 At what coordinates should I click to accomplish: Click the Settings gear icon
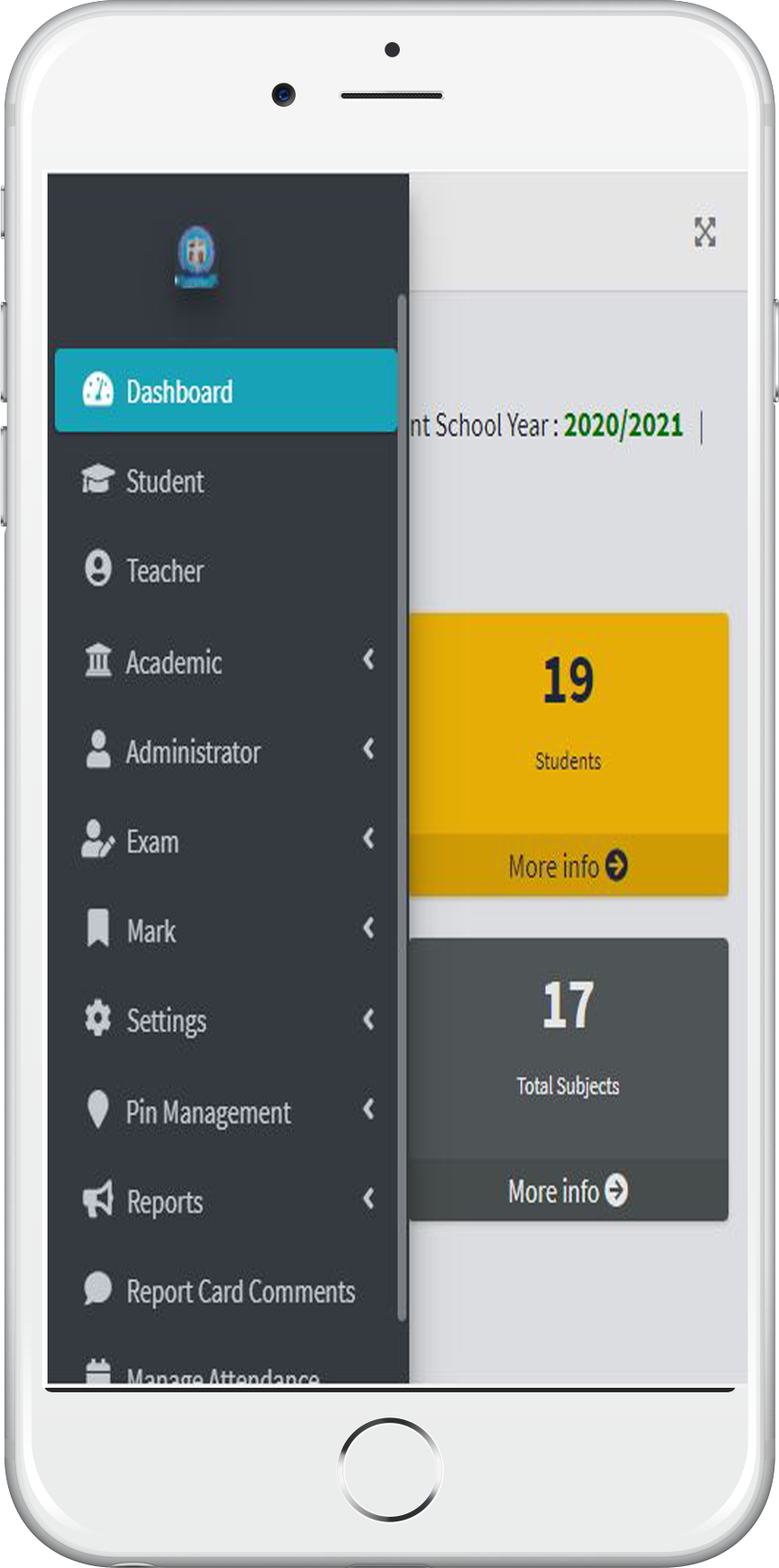pyautogui.click(x=98, y=1019)
